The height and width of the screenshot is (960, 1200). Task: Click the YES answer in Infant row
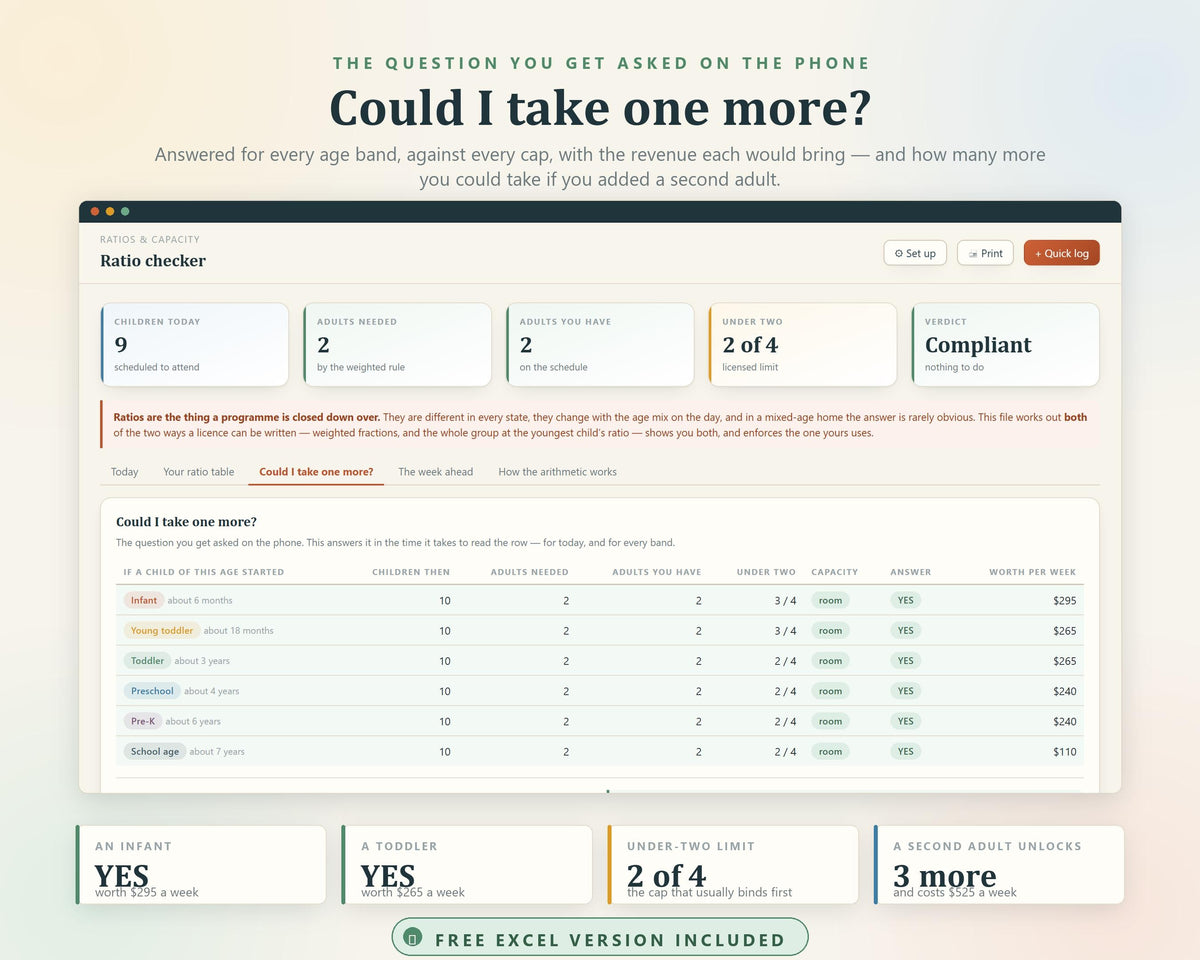click(905, 600)
